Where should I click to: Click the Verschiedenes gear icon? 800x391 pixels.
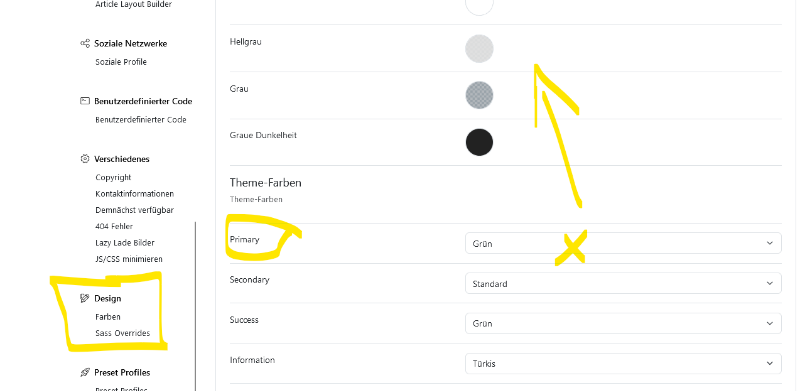[x=85, y=159]
